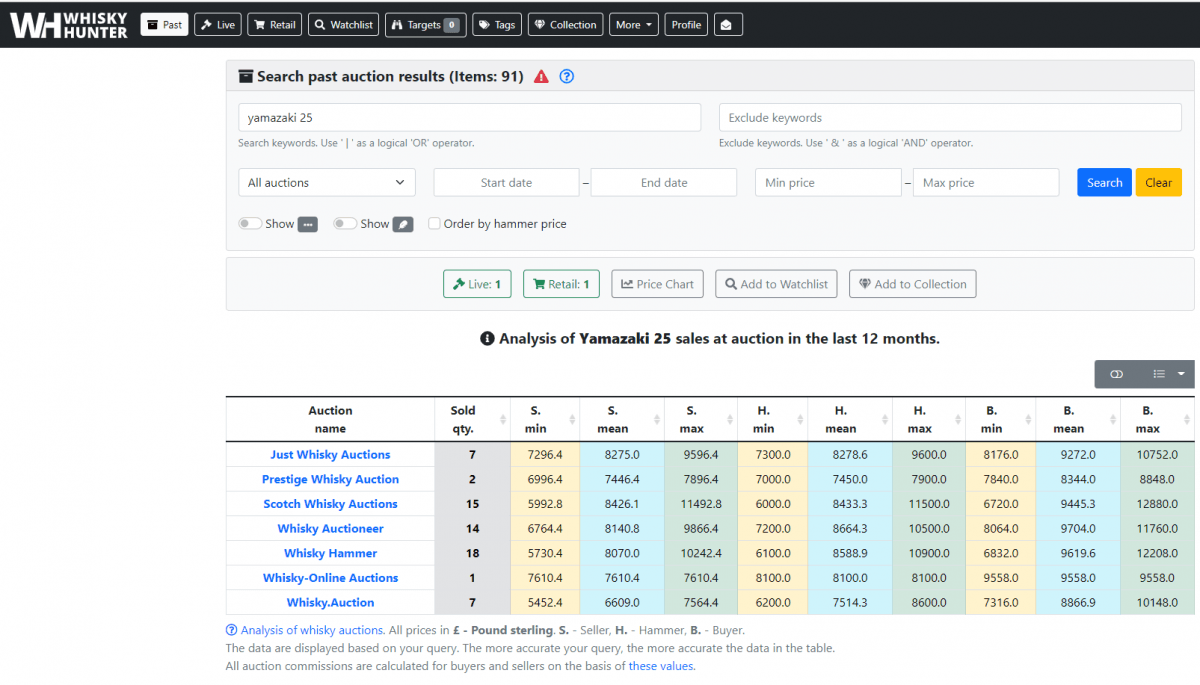Open Whisky.Auction link
Viewport: 1200px width, 685px height.
click(x=330, y=603)
